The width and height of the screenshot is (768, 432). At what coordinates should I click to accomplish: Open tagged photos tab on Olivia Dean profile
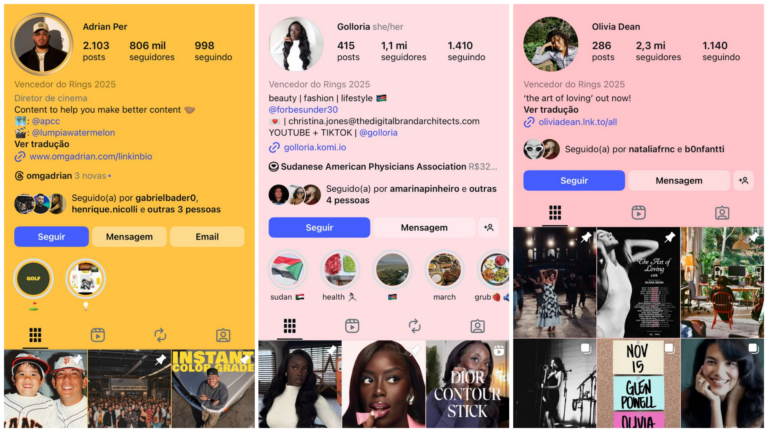722,213
